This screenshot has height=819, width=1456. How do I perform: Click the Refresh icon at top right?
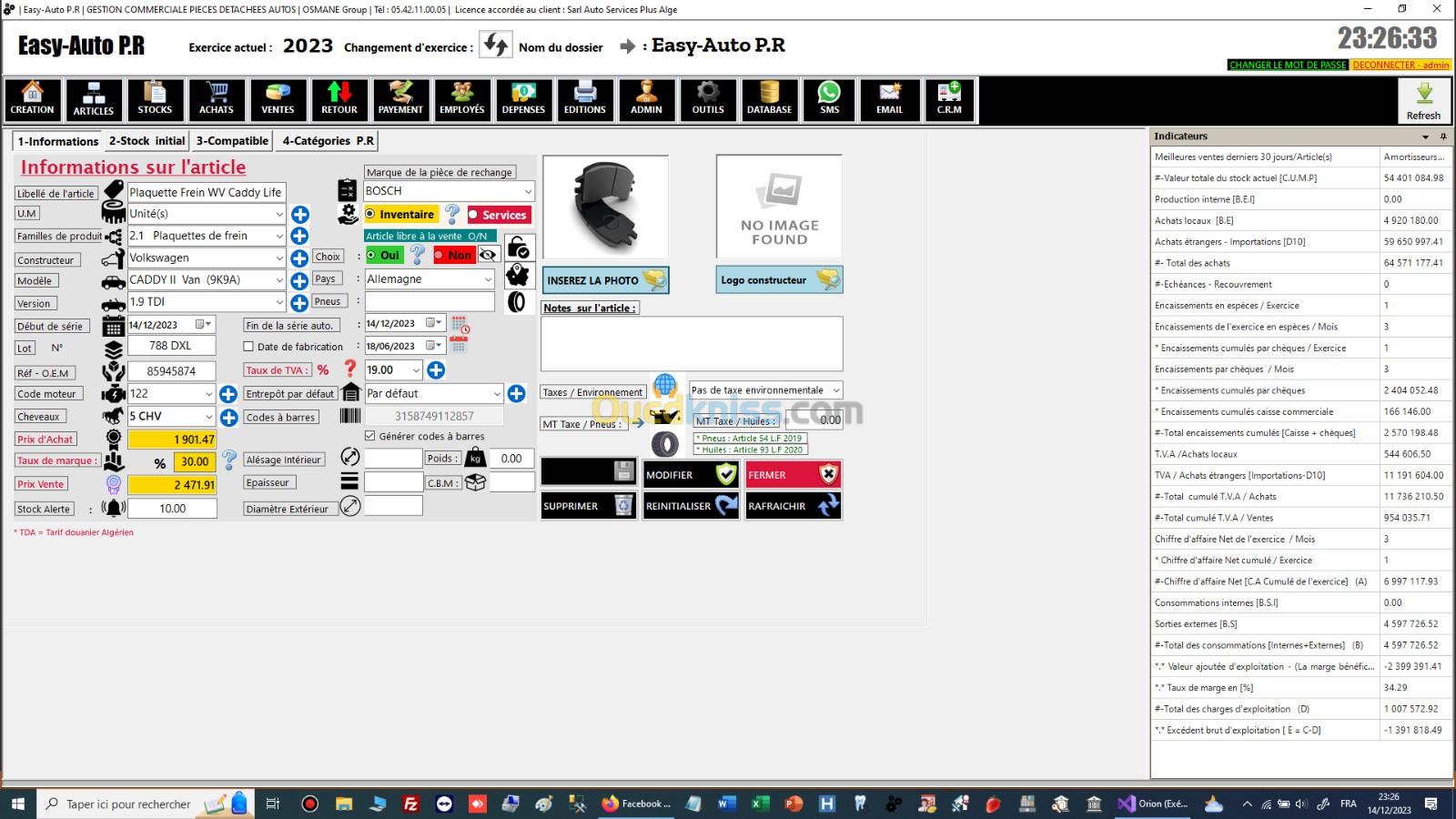point(1423,100)
